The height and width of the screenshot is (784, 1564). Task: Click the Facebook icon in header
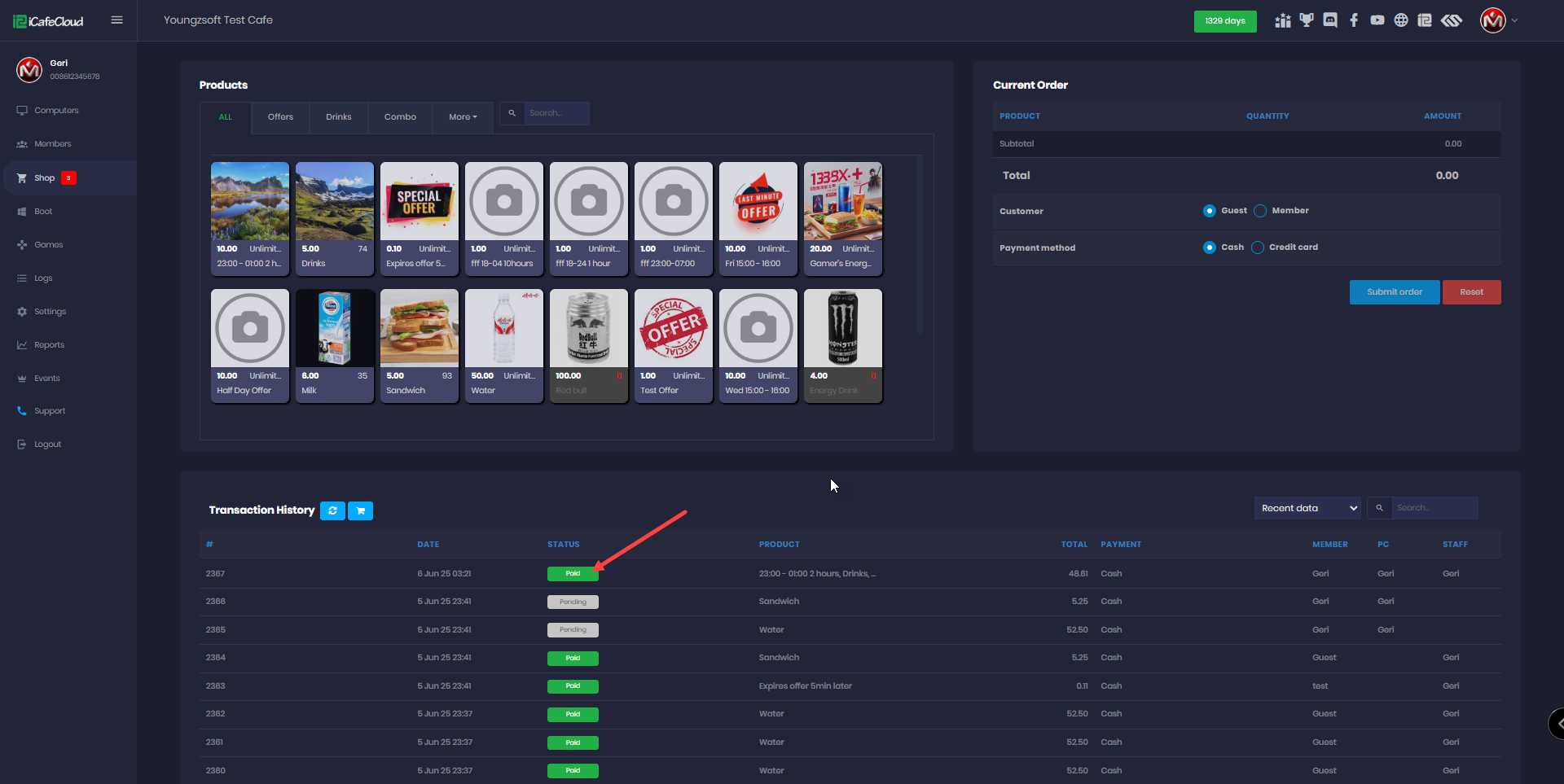(1354, 20)
